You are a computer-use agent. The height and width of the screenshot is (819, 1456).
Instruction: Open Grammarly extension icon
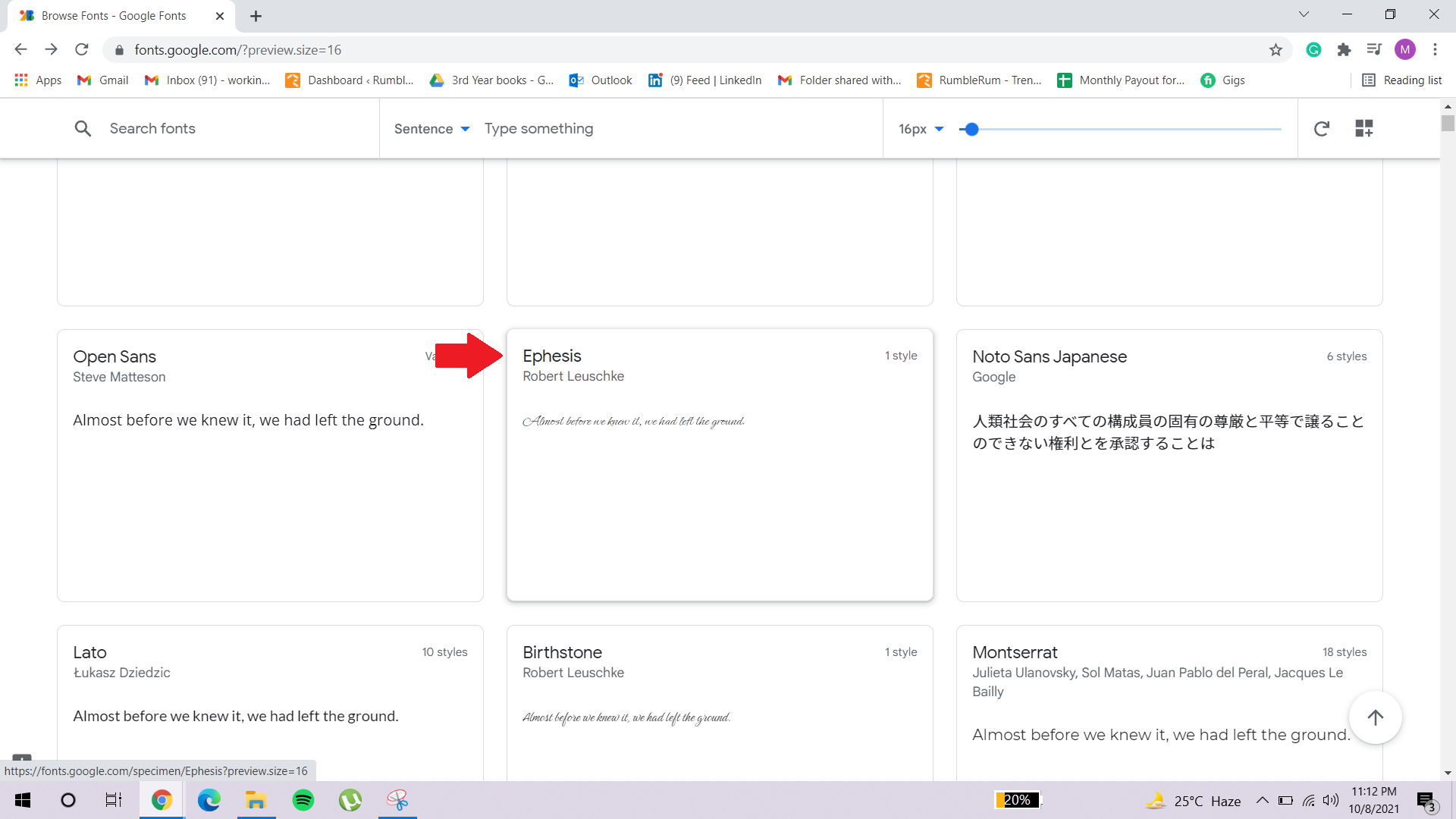point(1314,50)
